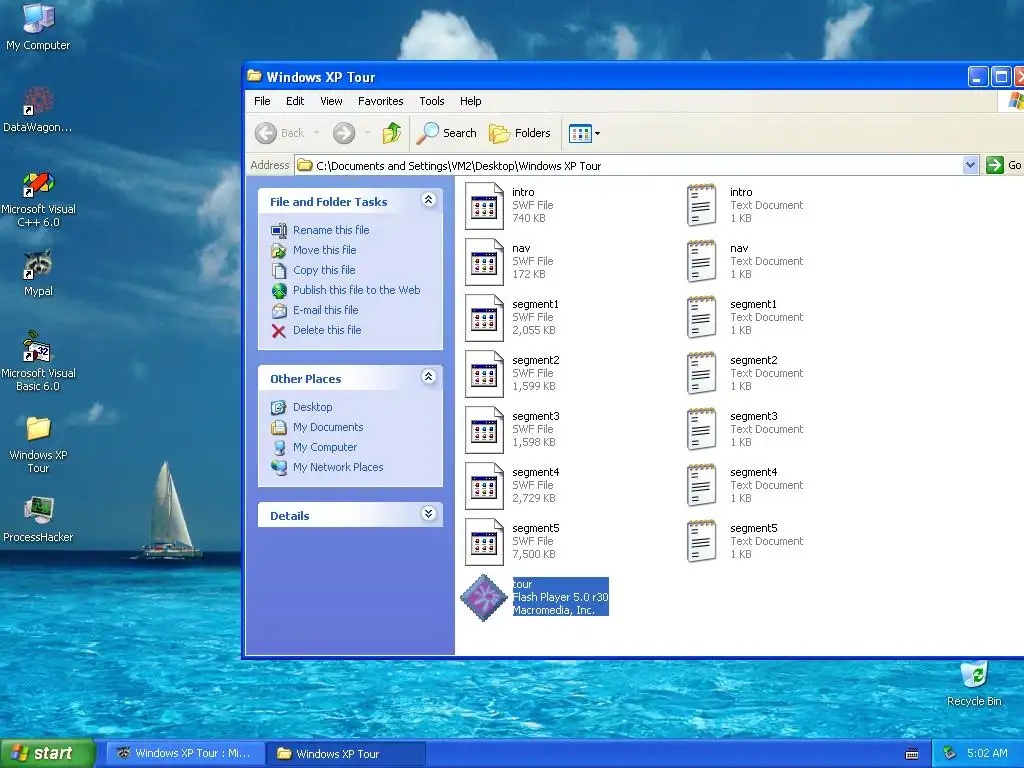Click the tray icon beside the clock
This screenshot has width=1024, height=768.
949,754
